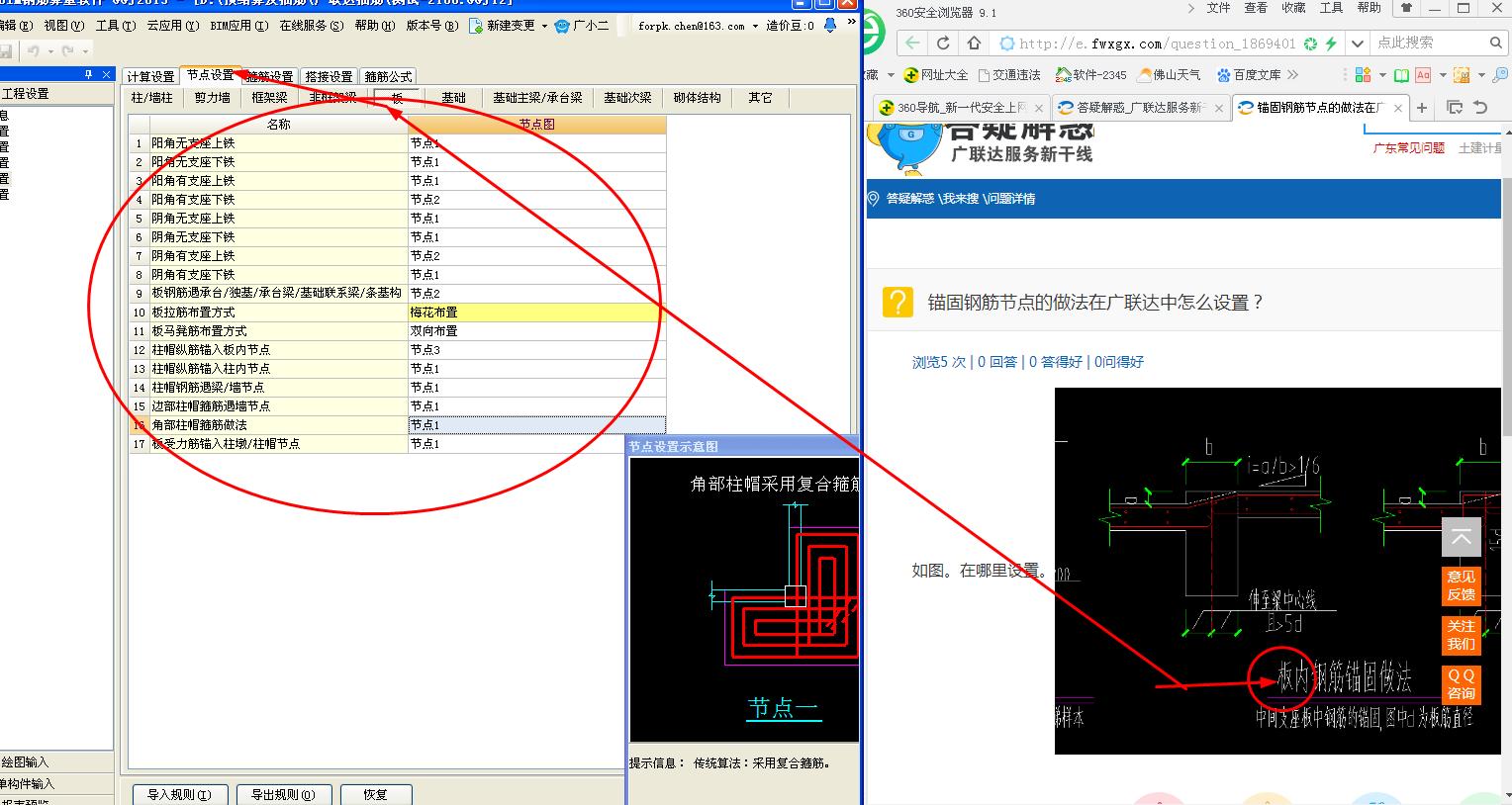
Task: Expand more bookmarks chevron
Action: [x=1292, y=75]
